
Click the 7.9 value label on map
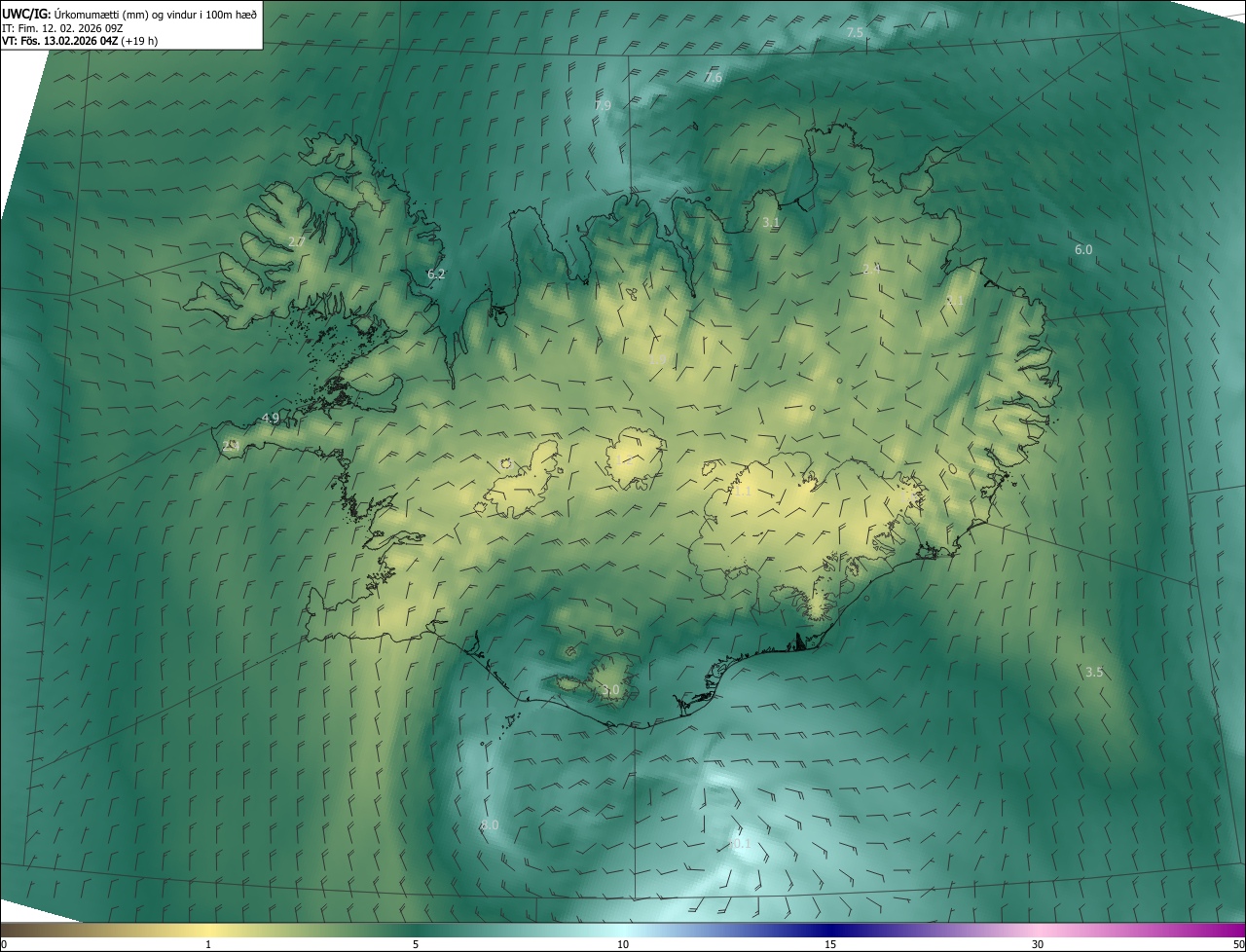coord(603,105)
